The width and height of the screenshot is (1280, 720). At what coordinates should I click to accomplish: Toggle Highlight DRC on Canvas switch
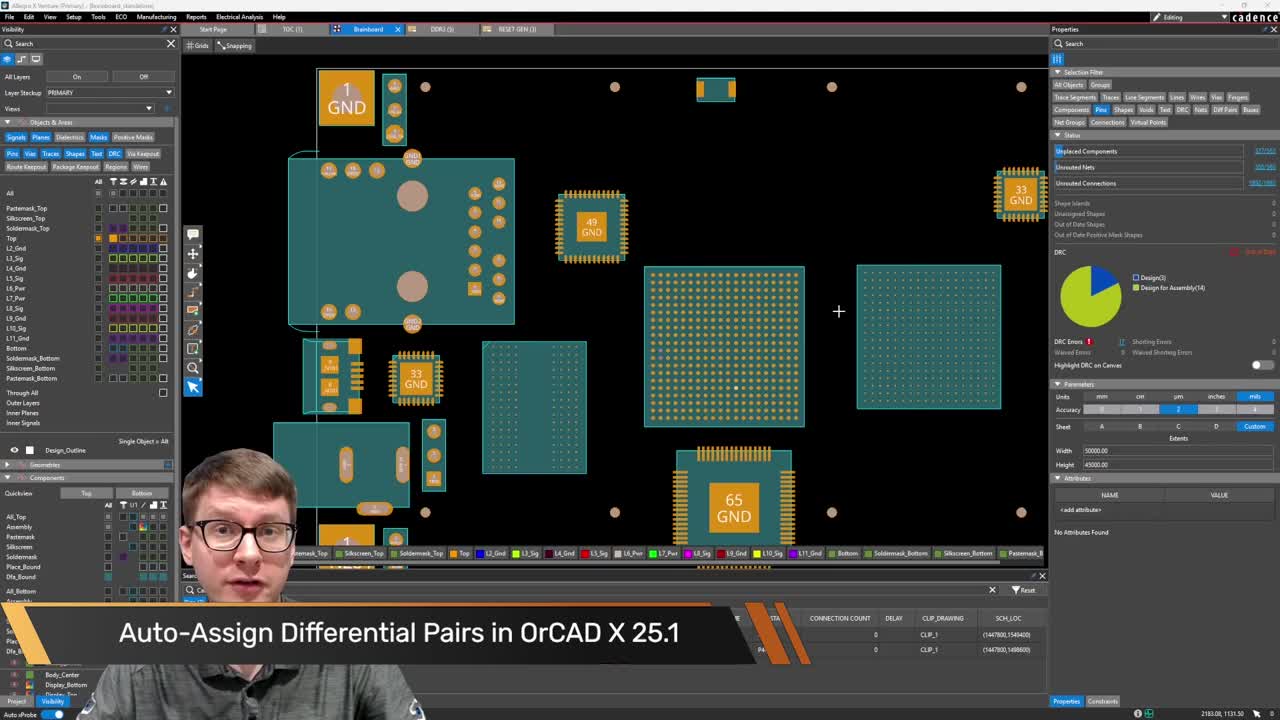(1261, 365)
